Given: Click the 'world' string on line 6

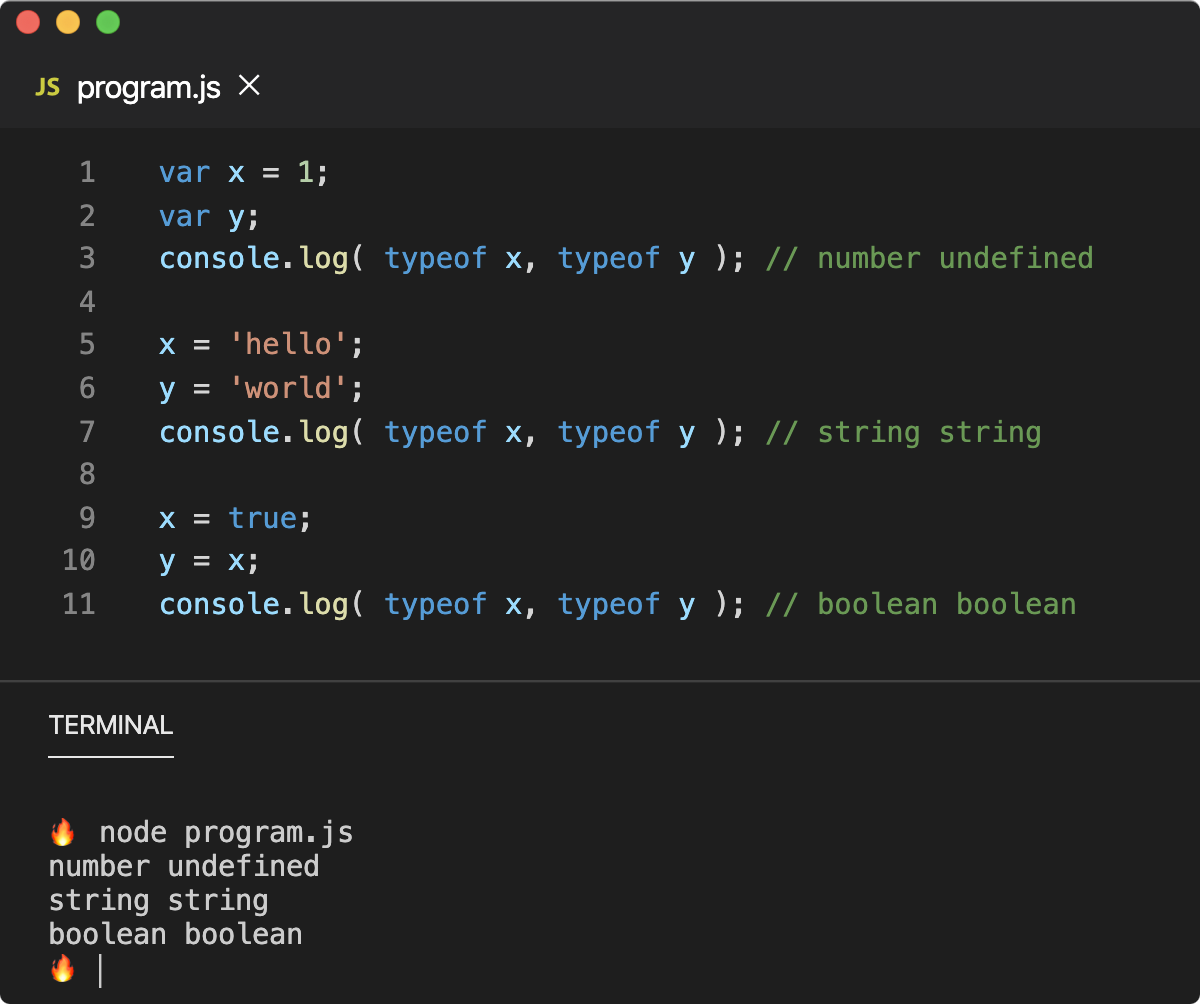Looking at the screenshot, I should [288, 387].
